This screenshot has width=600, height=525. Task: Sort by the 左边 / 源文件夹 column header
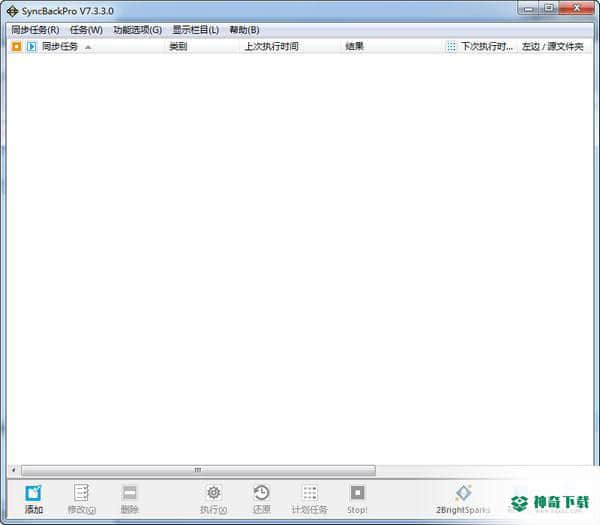coord(553,47)
